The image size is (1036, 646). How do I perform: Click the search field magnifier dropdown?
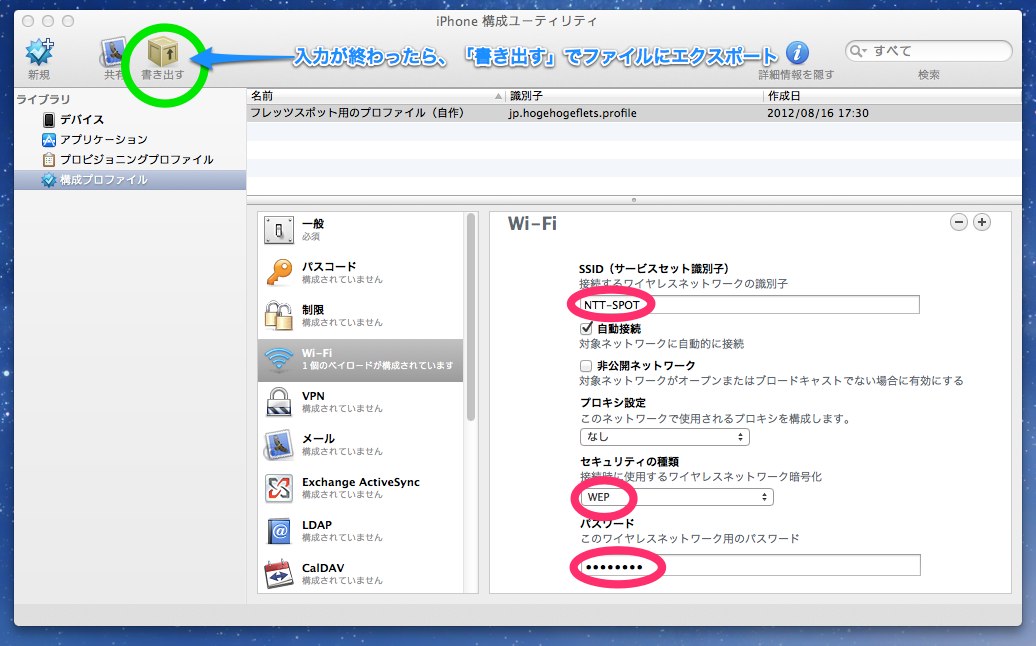[x=858, y=51]
